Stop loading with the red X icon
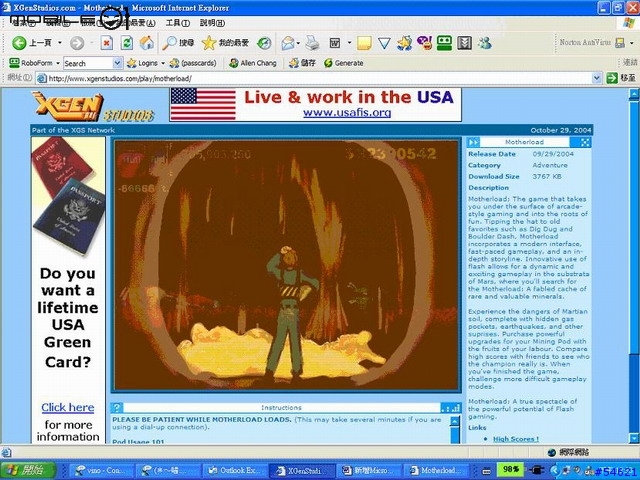This screenshot has width=640, height=480. pos(107,43)
